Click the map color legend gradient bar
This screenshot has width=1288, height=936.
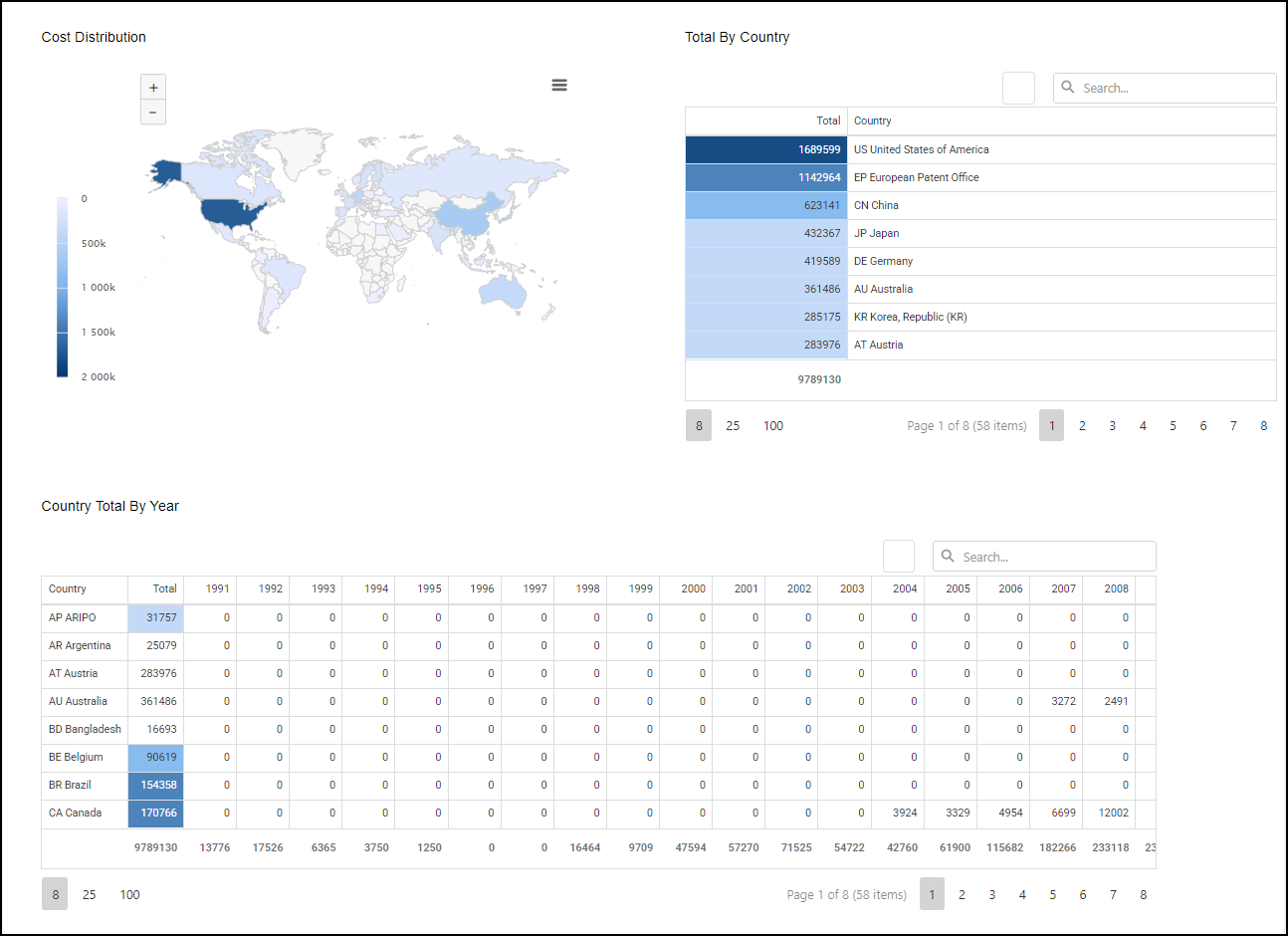pos(63,287)
